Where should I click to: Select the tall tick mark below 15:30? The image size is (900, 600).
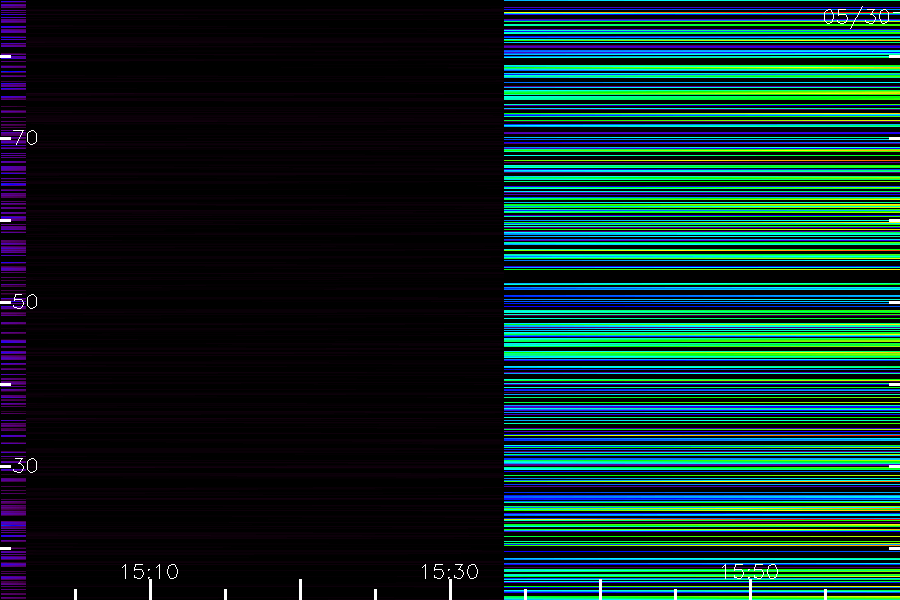pos(450,590)
